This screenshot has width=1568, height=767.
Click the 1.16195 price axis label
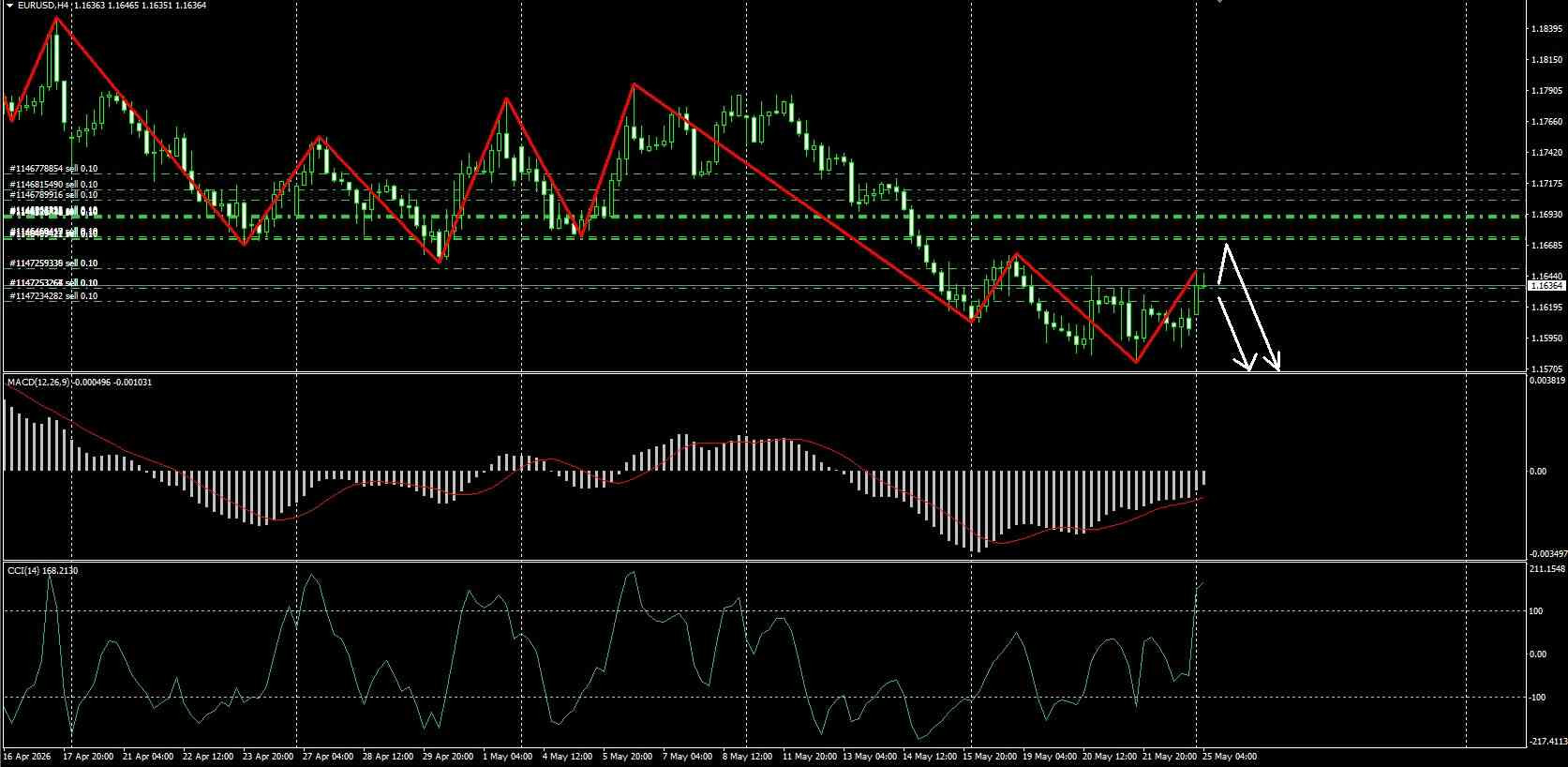pos(1546,308)
